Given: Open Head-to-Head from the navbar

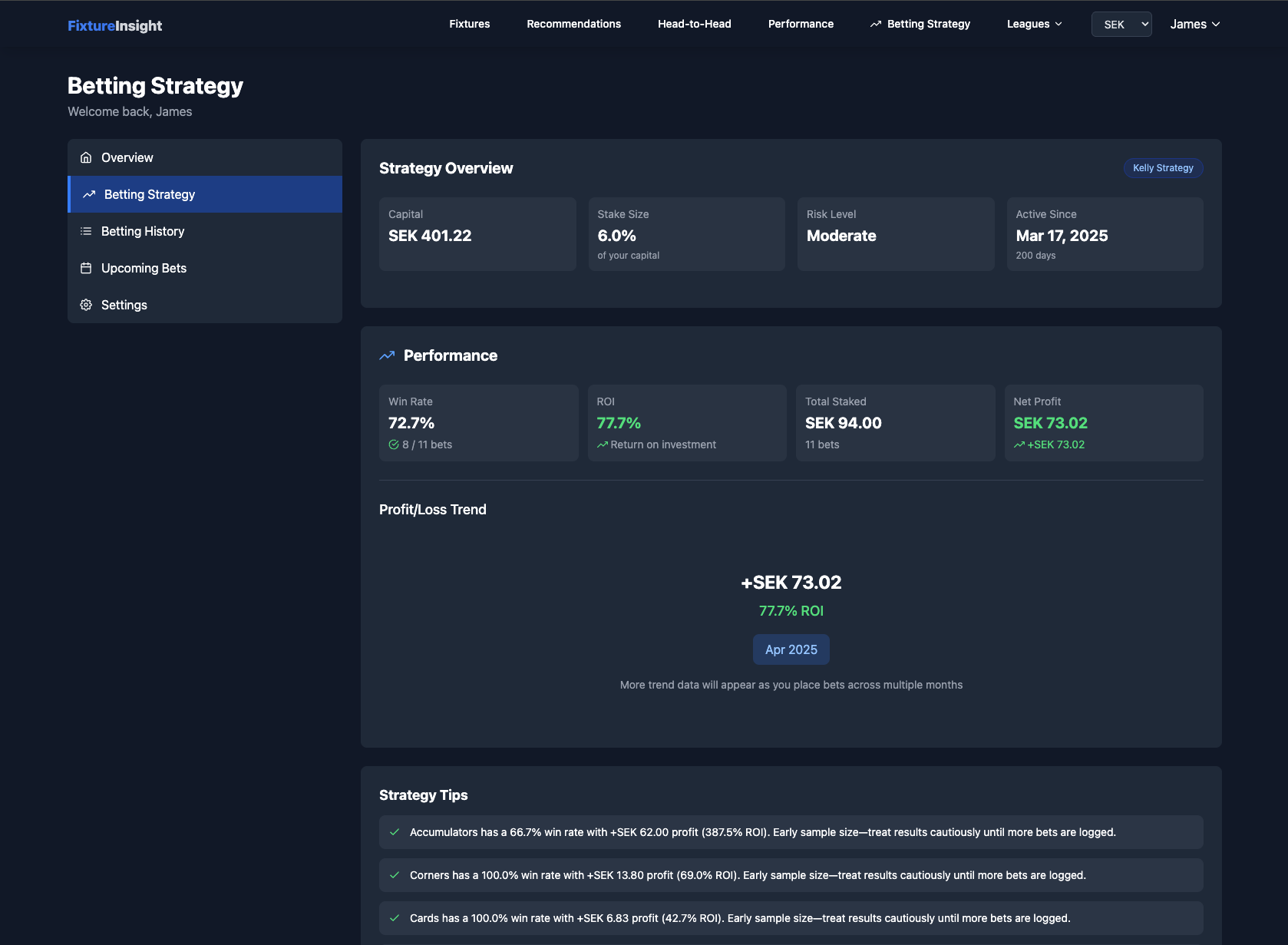Looking at the screenshot, I should [x=694, y=24].
